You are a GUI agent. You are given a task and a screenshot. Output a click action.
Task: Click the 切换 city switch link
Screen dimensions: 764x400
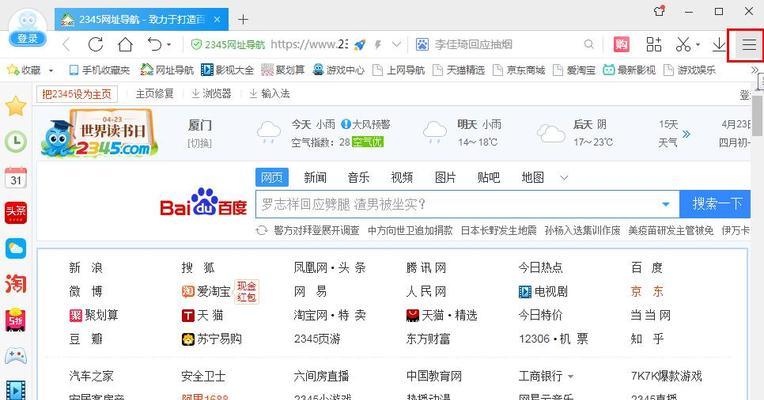point(199,143)
